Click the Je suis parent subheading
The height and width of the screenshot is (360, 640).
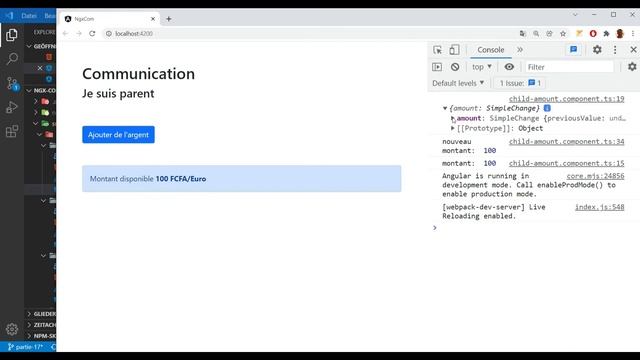(x=118, y=93)
